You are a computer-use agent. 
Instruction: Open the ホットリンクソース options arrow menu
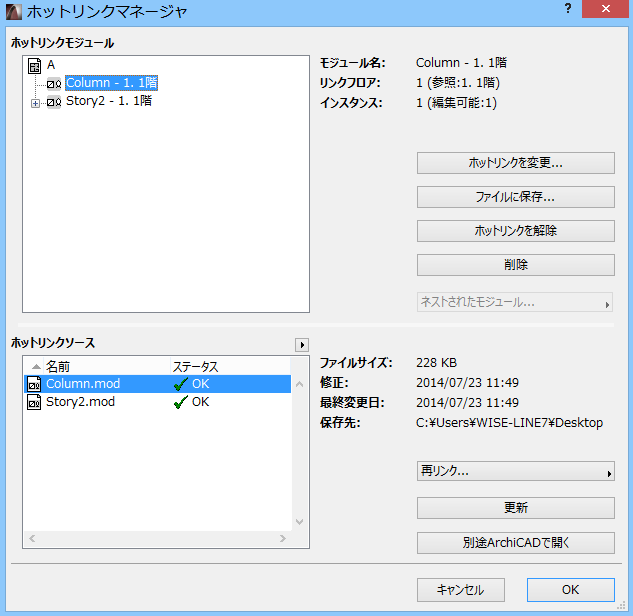click(302, 345)
